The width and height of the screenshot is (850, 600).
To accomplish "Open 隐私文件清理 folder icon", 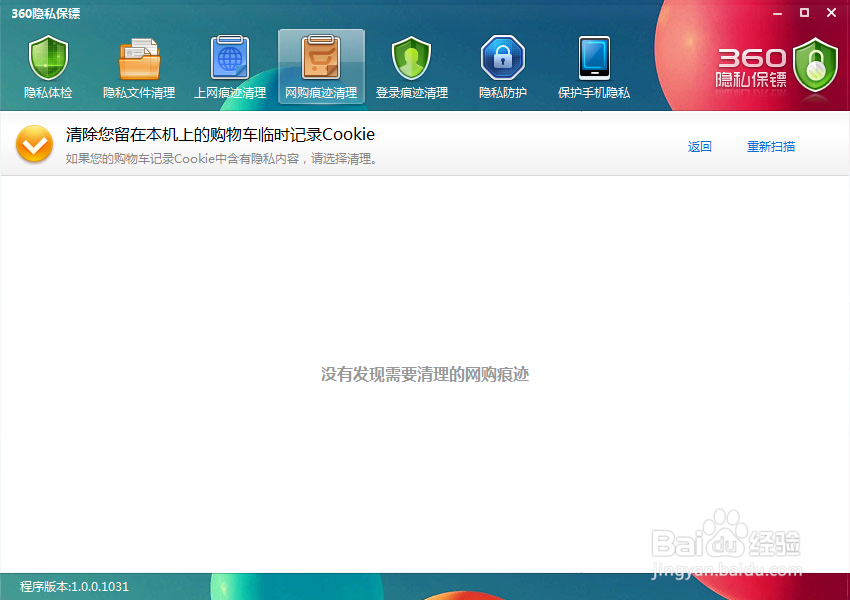I will pos(139,59).
